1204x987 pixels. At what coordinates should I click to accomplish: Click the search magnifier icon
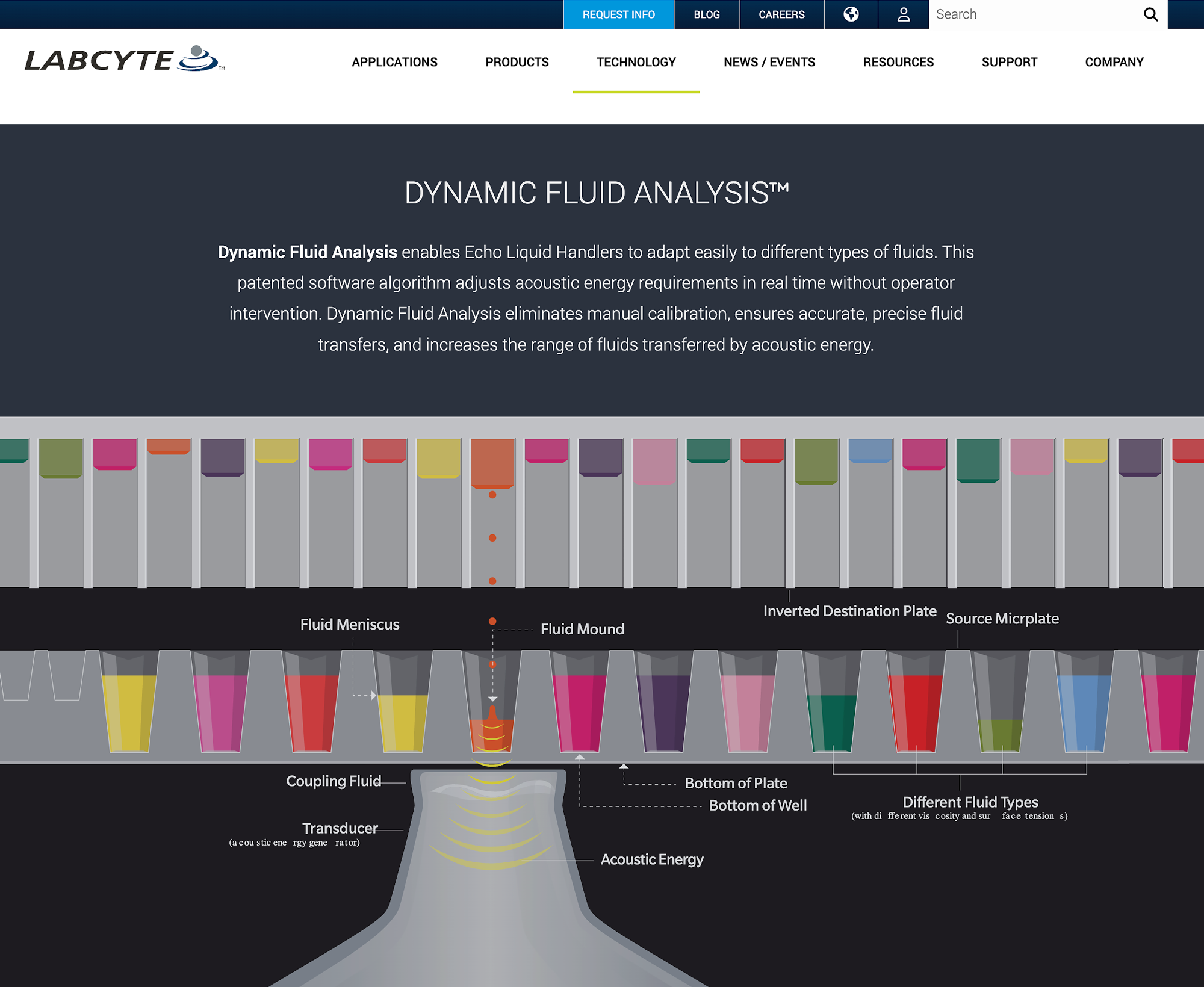tap(1150, 14)
